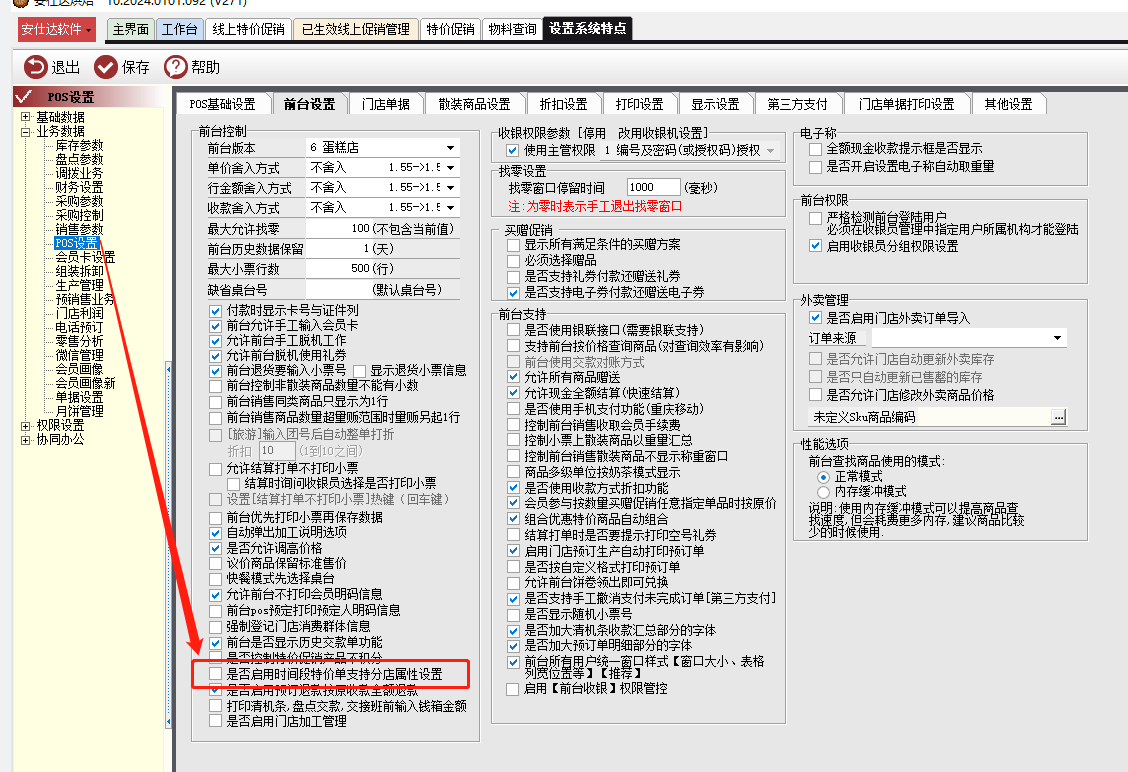
Task: Toggle 付款时显示卡号与证件列 checkbox
Action: pyautogui.click(x=215, y=311)
